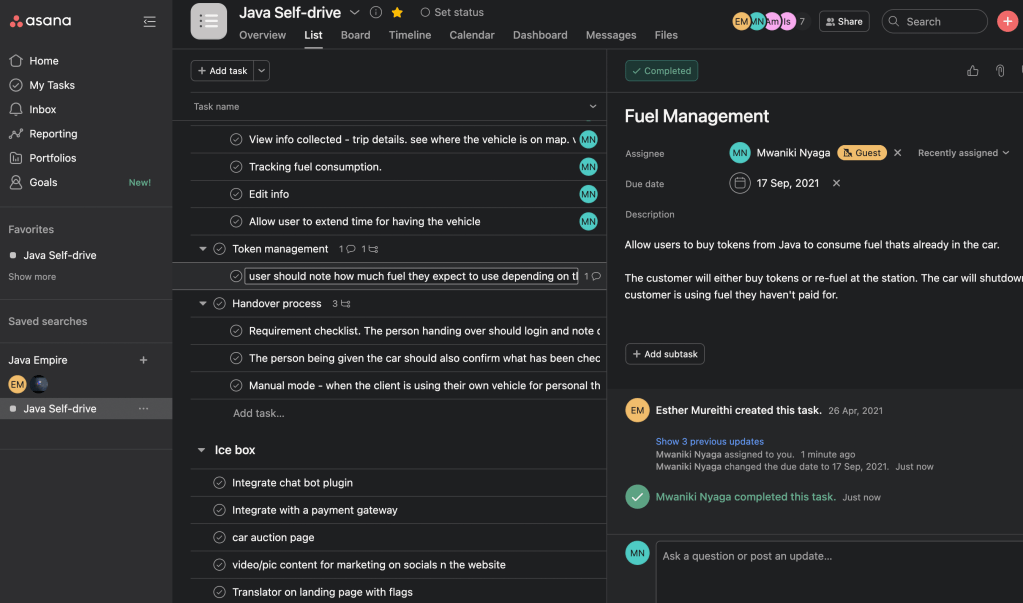This screenshot has height=603, width=1023.
Task: Click the red plus create button
Action: (1006, 21)
